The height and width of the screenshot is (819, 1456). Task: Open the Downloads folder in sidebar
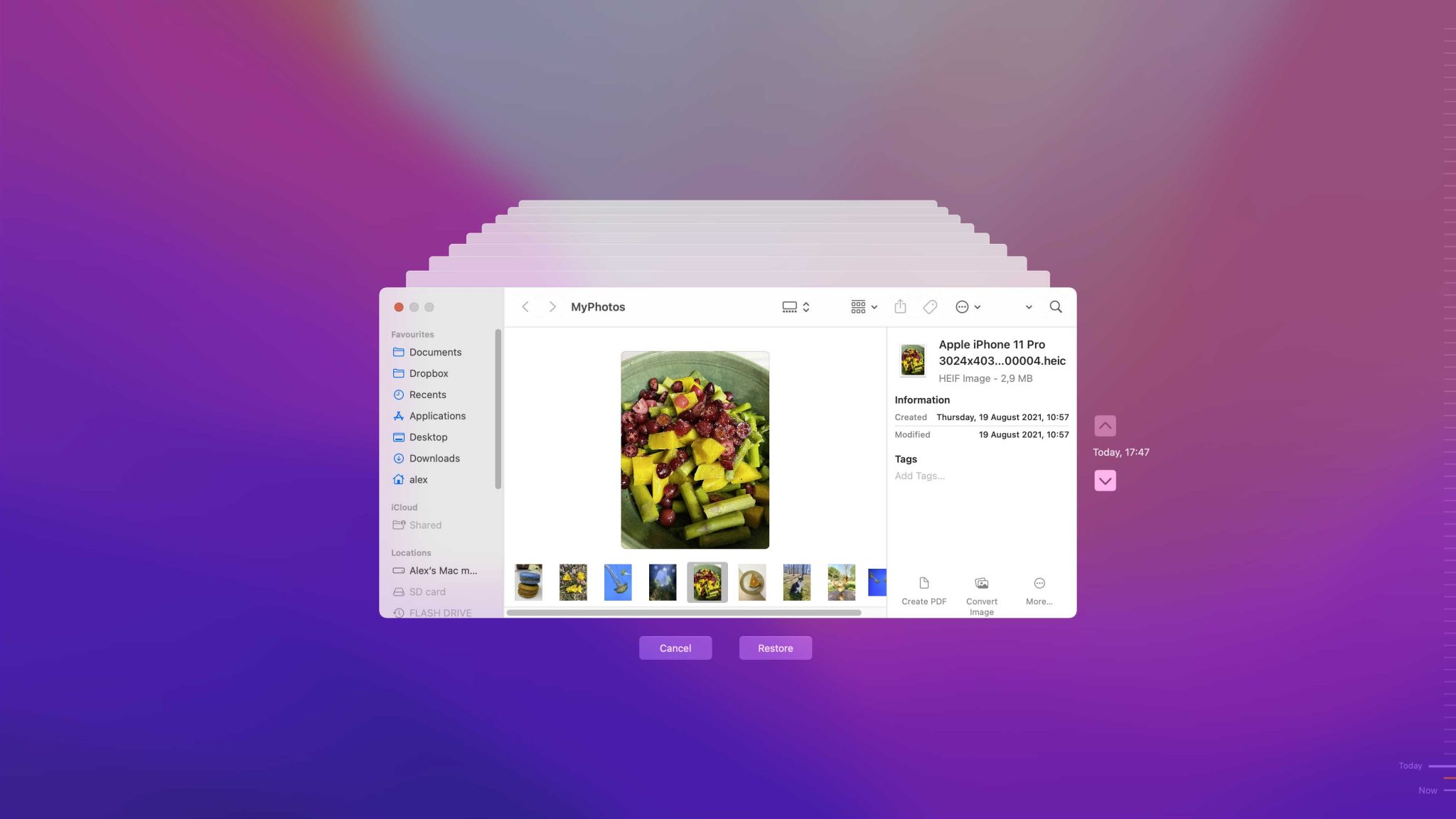pos(434,458)
